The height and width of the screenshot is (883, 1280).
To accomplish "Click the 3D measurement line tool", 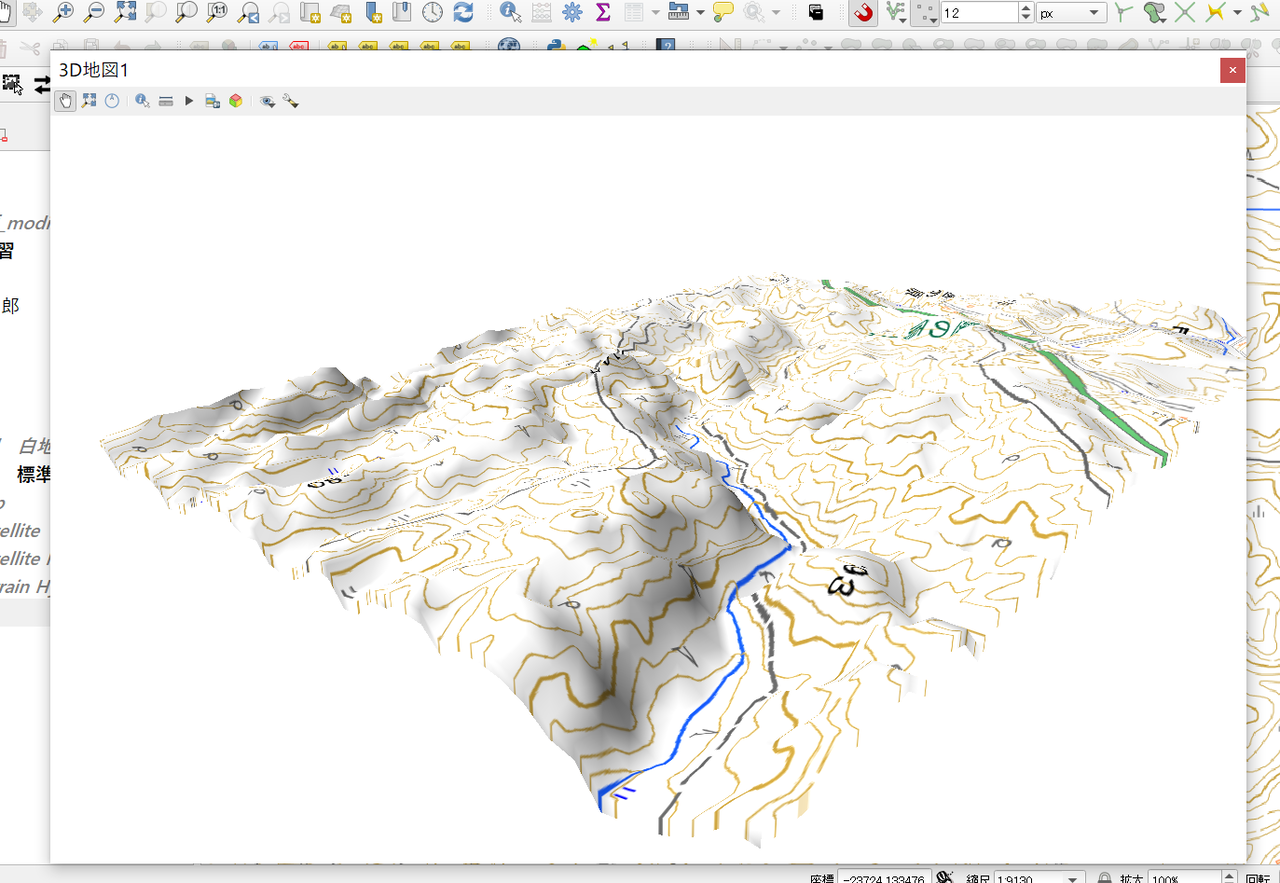I will point(166,101).
